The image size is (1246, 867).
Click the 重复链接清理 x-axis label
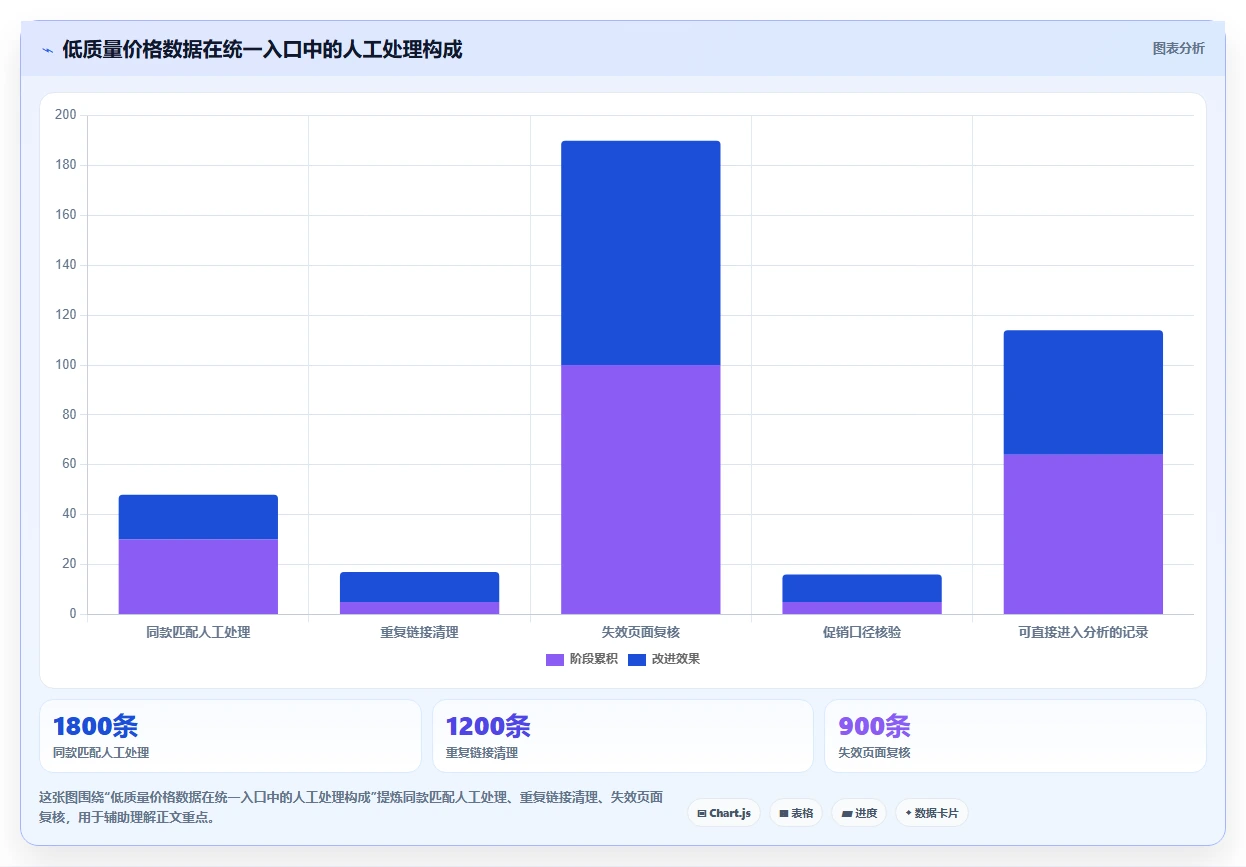419,632
